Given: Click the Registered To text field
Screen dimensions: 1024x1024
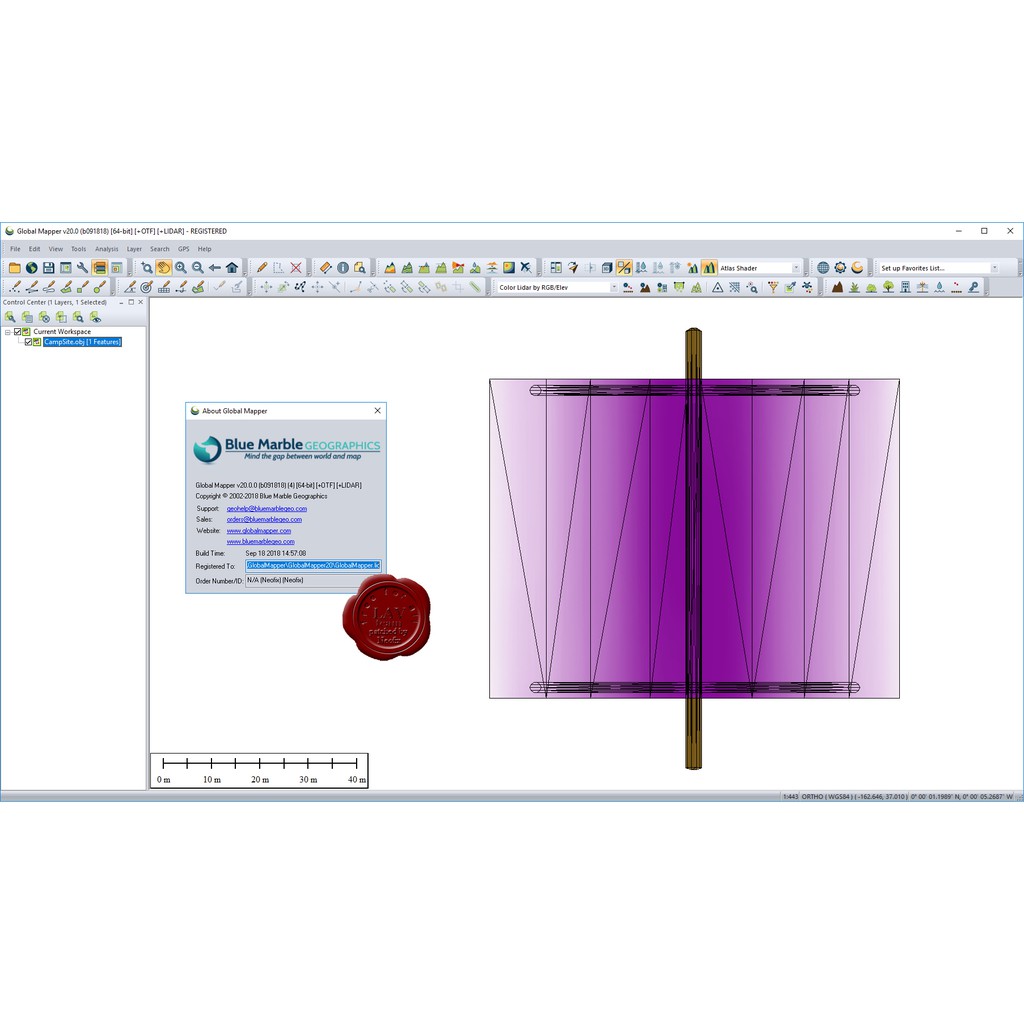Looking at the screenshot, I should [313, 566].
